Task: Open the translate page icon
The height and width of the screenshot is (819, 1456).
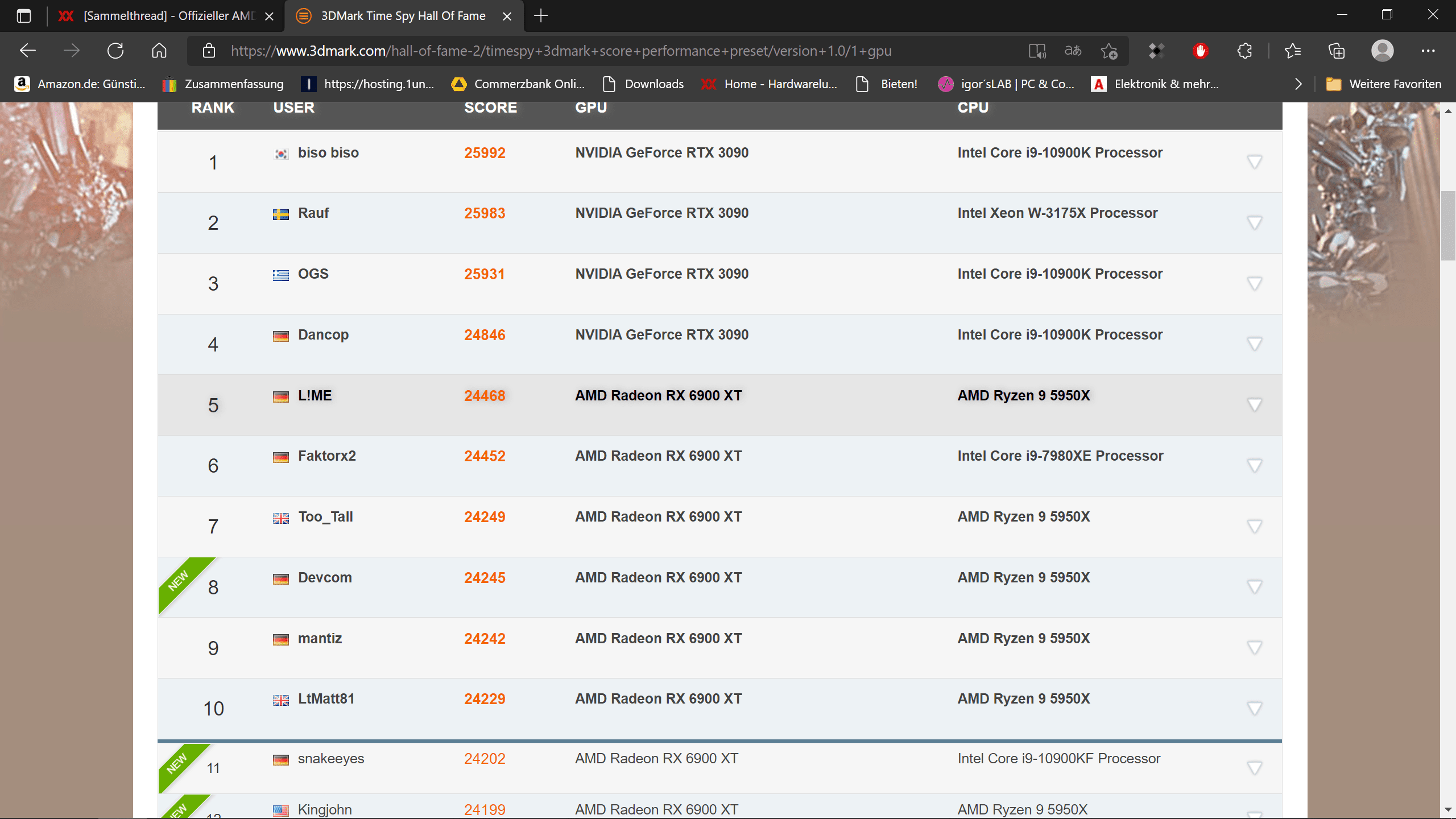Action: pos(1073,51)
